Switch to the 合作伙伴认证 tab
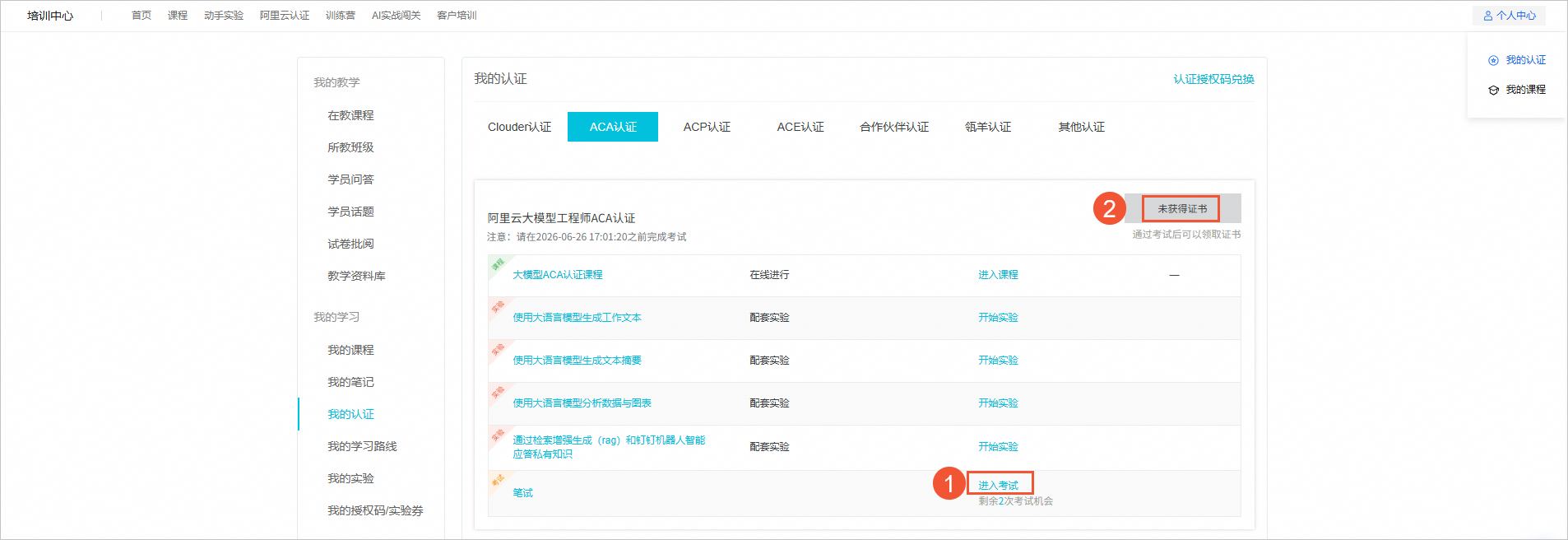The width and height of the screenshot is (1568, 540). point(894,127)
